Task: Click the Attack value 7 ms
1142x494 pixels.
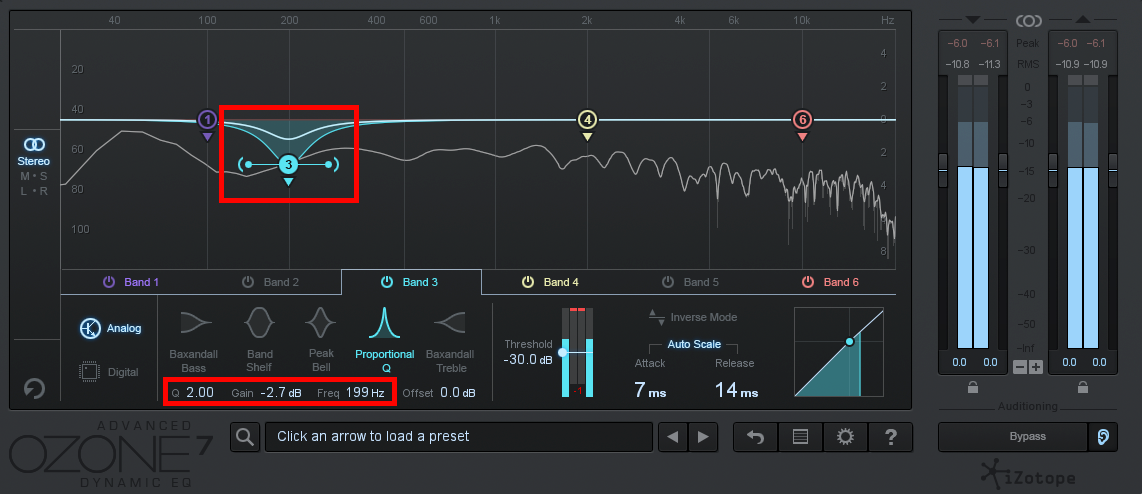Action: tap(650, 391)
